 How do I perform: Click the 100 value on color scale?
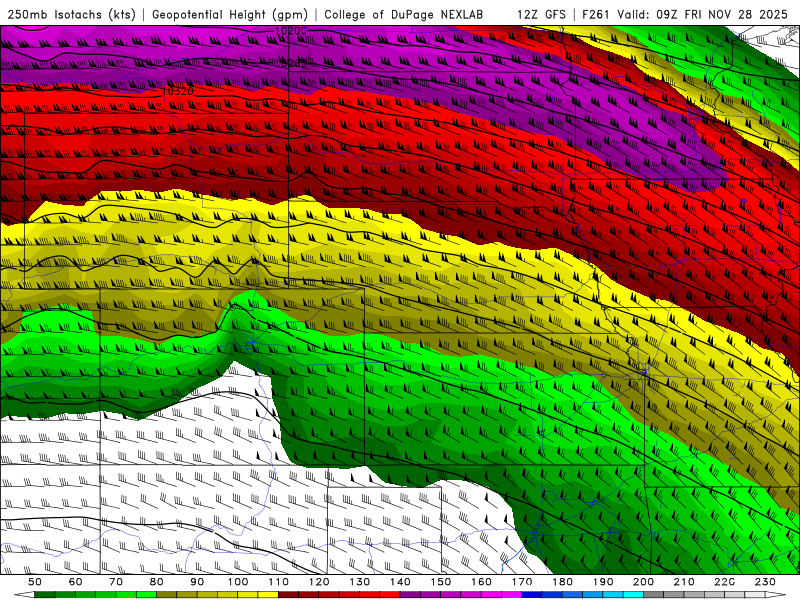238,582
